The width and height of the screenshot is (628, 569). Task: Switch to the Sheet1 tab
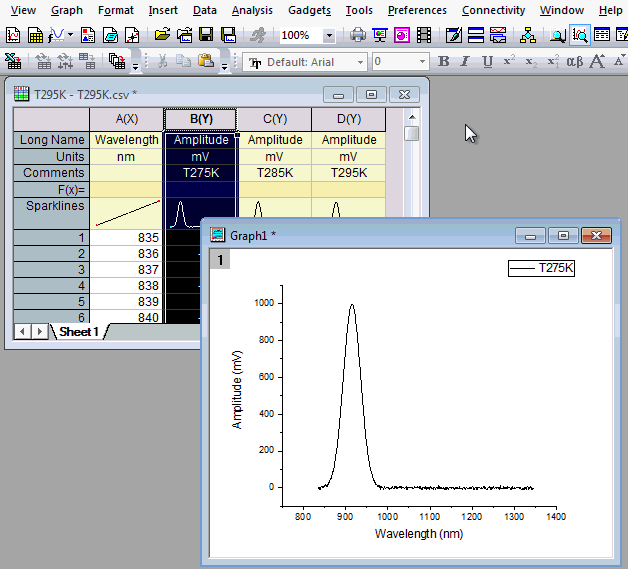pyautogui.click(x=78, y=331)
